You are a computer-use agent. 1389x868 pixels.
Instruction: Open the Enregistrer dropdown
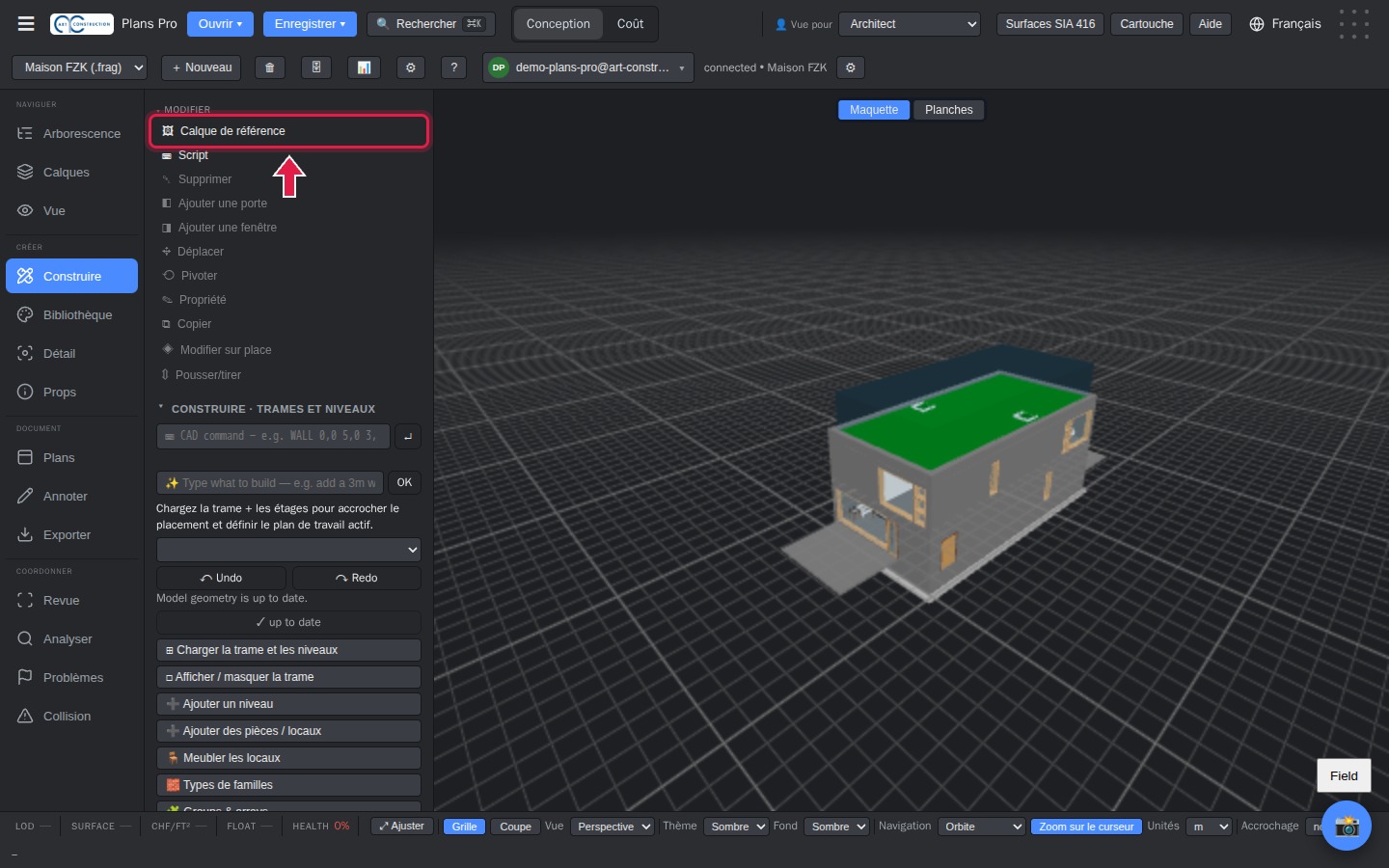click(310, 24)
